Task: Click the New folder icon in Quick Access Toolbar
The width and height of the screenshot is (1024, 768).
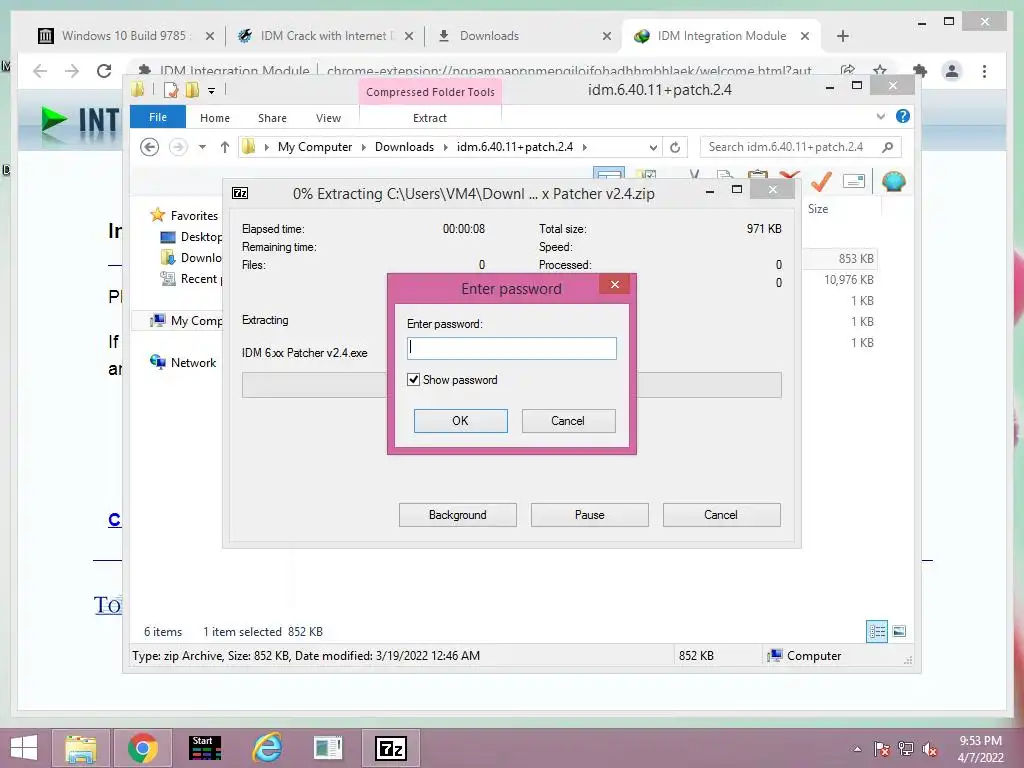Action: coord(192,90)
